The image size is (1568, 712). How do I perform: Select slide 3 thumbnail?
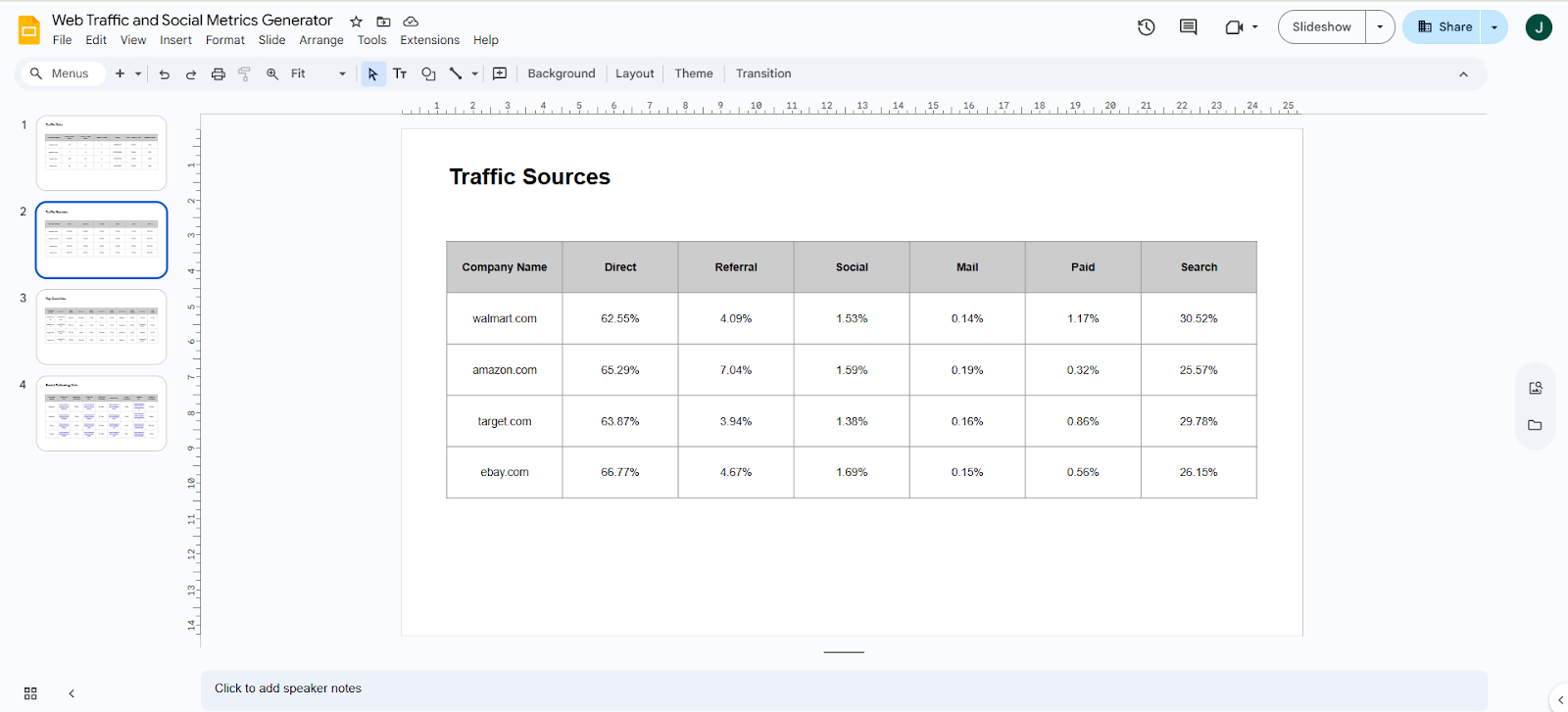tap(102, 326)
